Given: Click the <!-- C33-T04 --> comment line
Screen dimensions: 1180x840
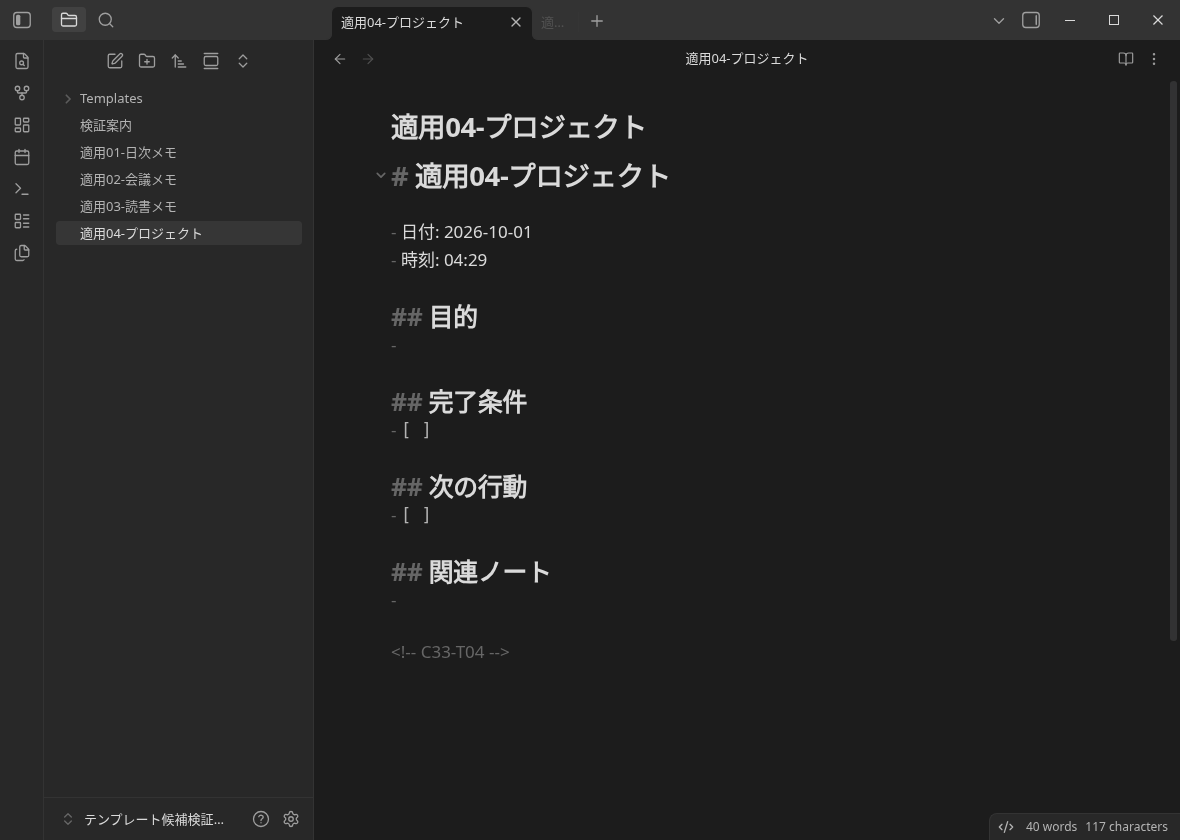Looking at the screenshot, I should (x=450, y=652).
